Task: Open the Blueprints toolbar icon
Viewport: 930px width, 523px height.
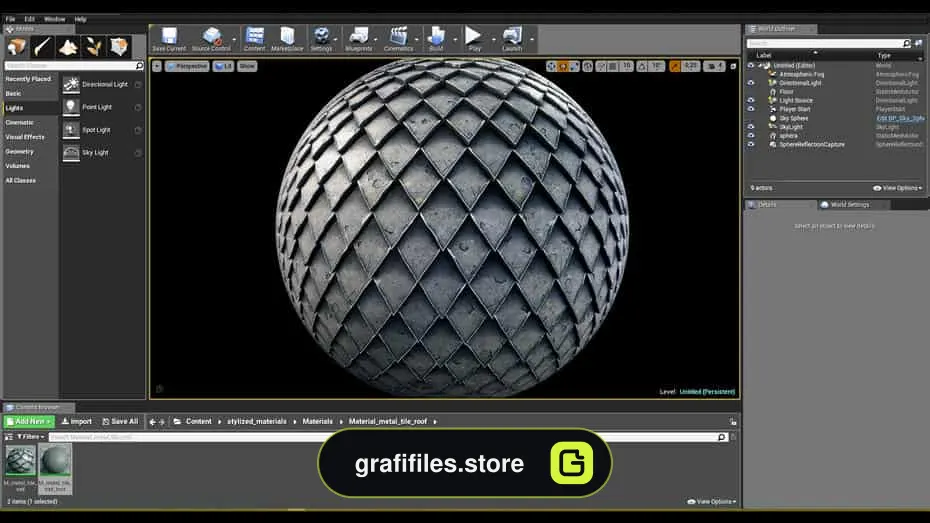Action: [359, 39]
